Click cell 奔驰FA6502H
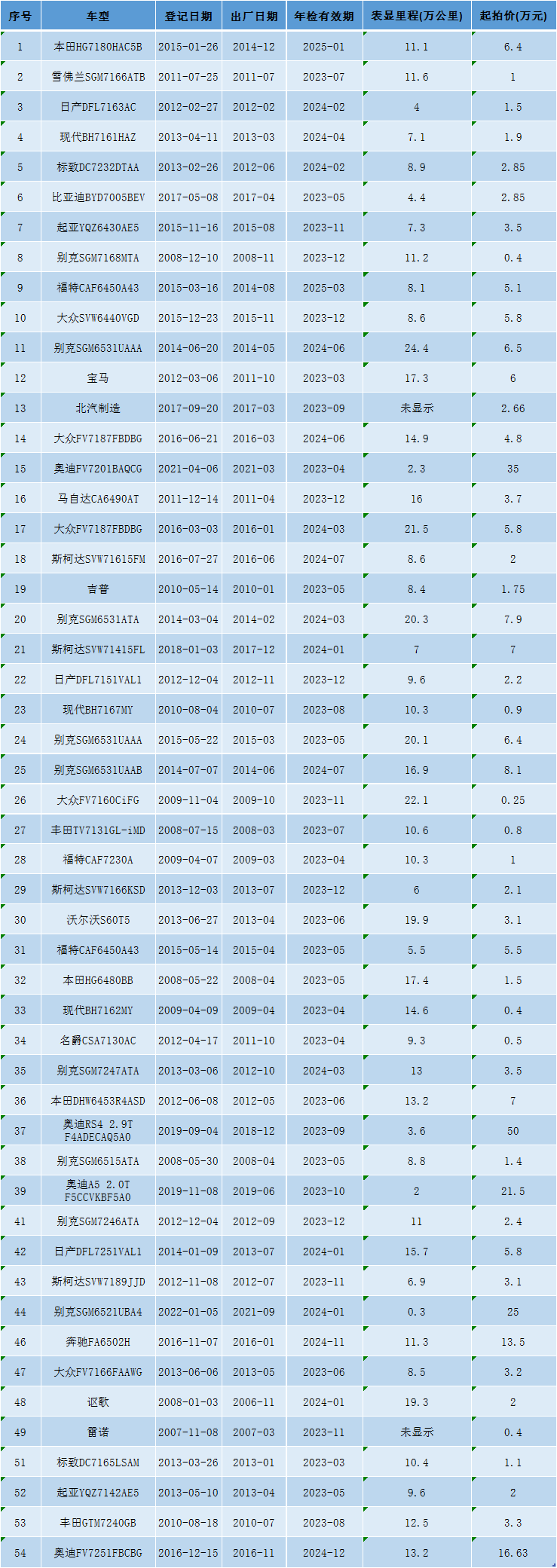Screen dimensions: 557x1568 [98, 1342]
